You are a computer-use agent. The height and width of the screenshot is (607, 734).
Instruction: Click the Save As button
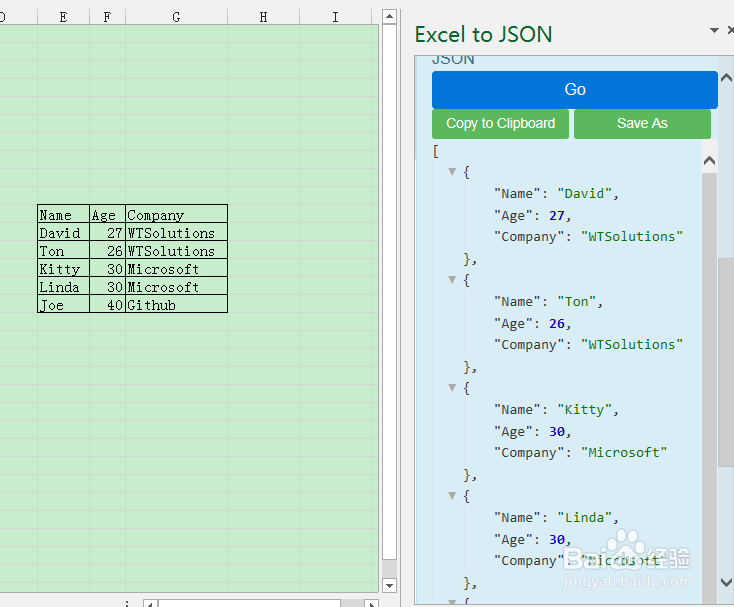[642, 124]
